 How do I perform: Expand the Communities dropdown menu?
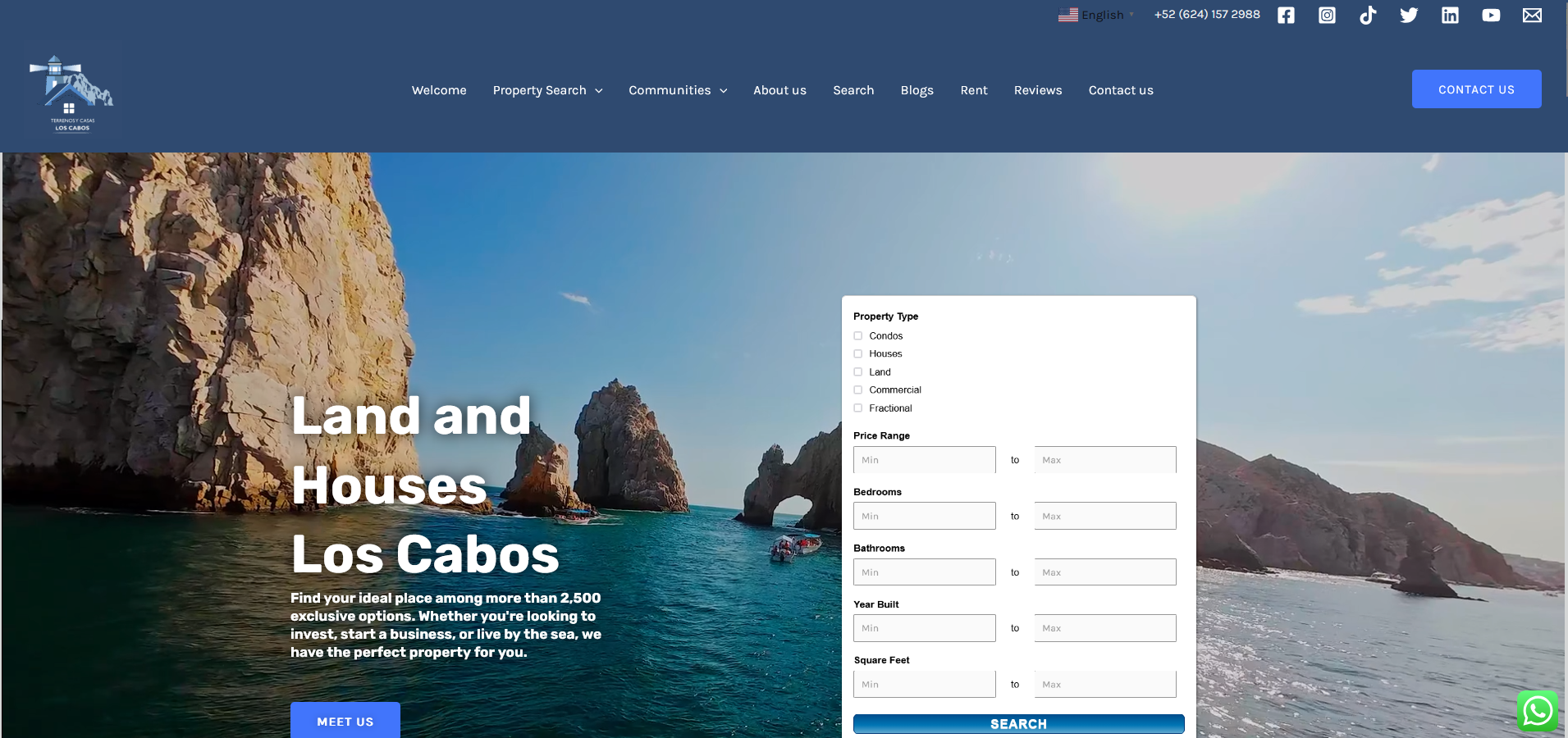click(x=678, y=90)
